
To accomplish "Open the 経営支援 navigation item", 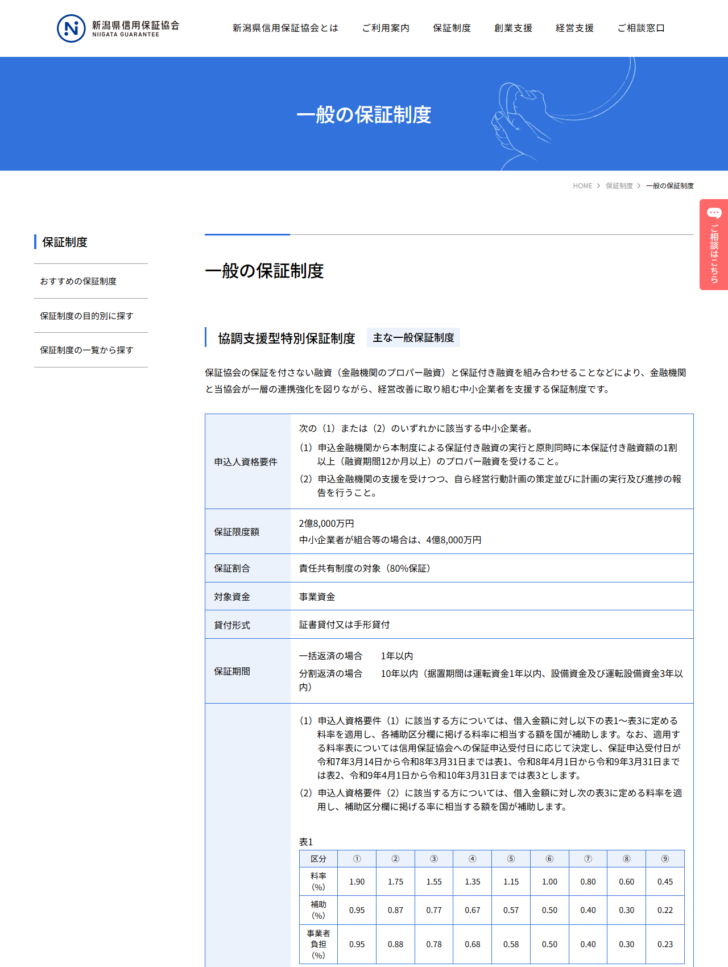I will pyautogui.click(x=574, y=28).
